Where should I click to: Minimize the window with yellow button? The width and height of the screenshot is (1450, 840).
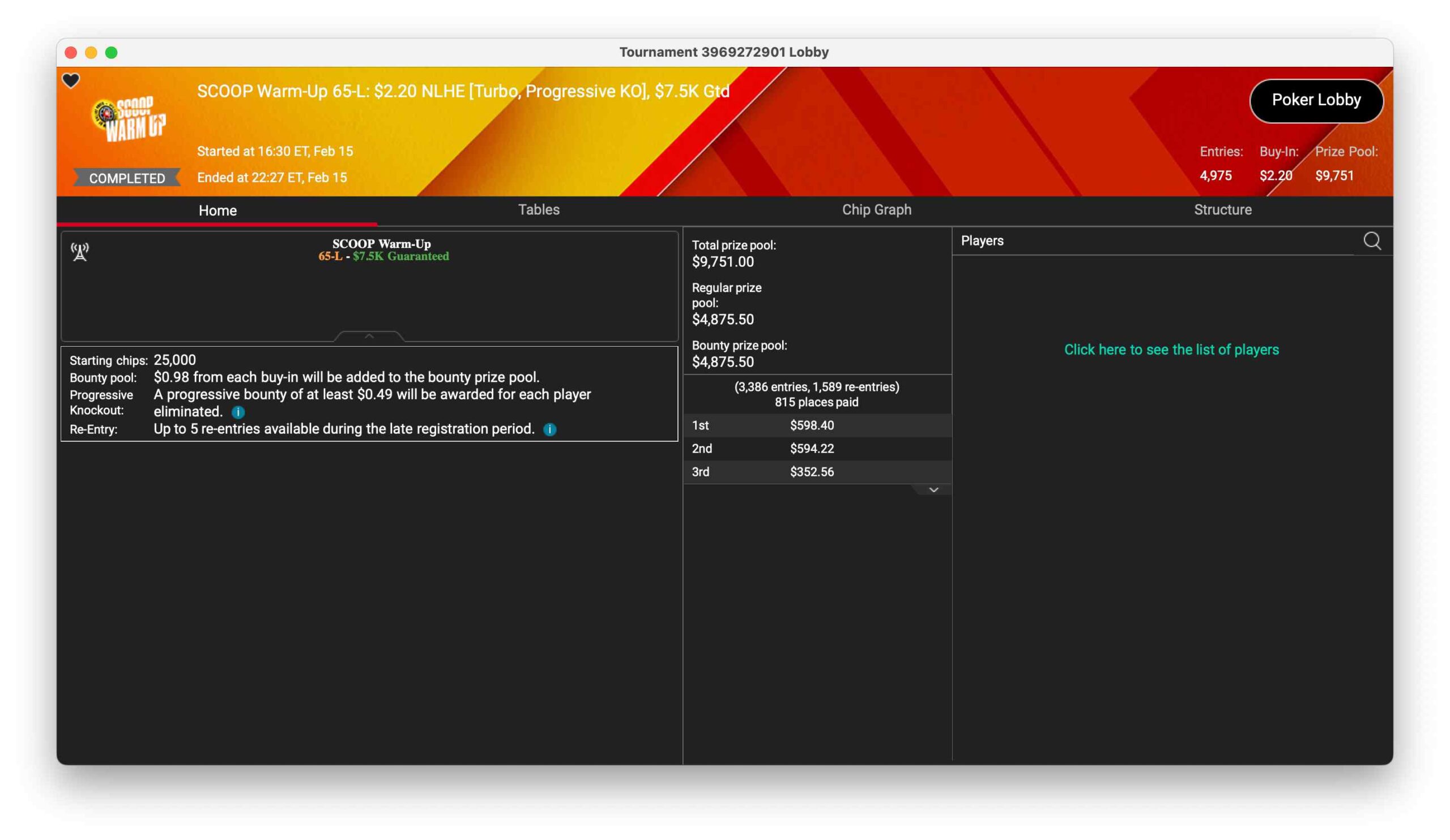(91, 53)
